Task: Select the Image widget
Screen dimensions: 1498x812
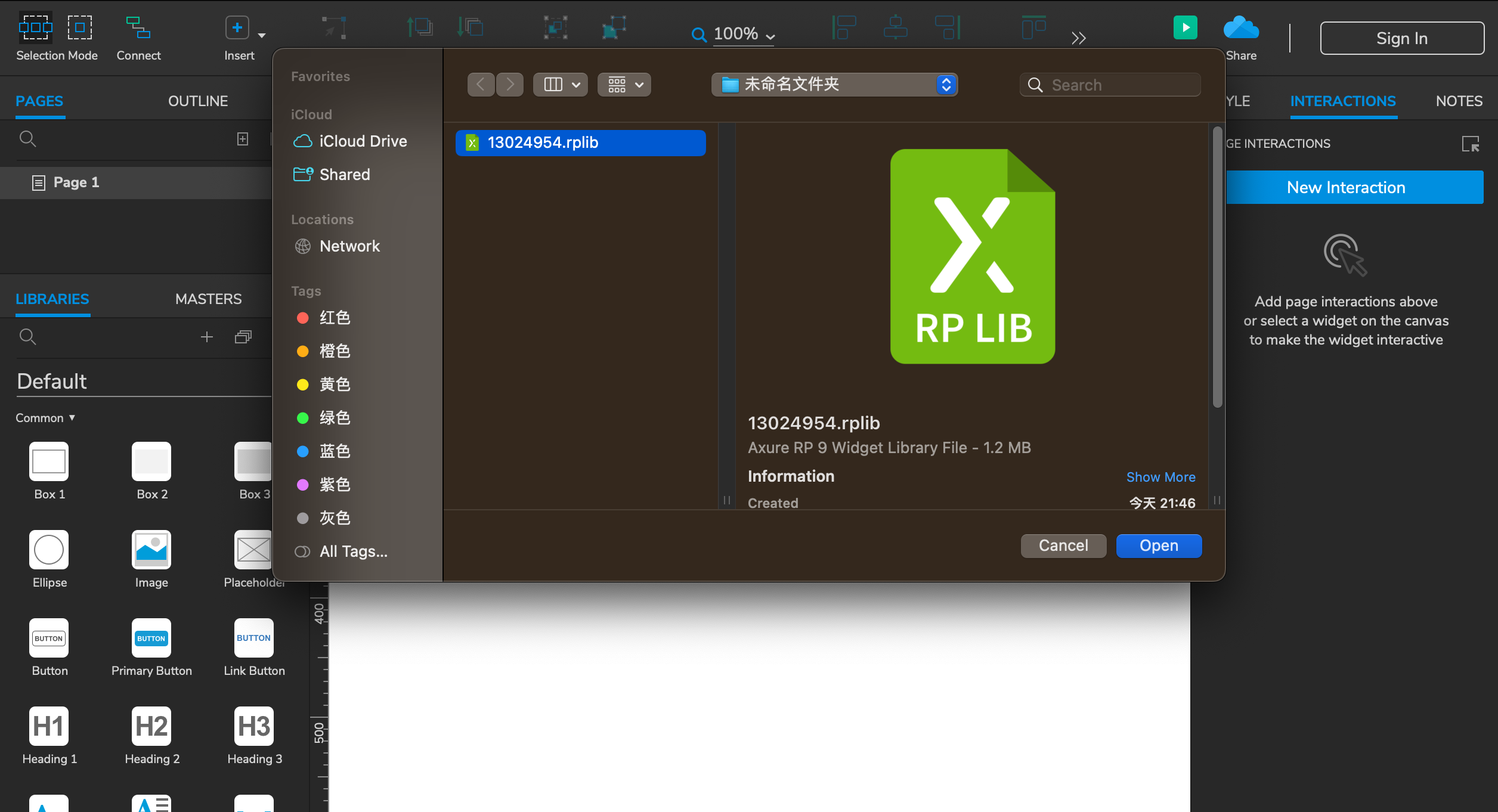Action: pyautogui.click(x=151, y=559)
